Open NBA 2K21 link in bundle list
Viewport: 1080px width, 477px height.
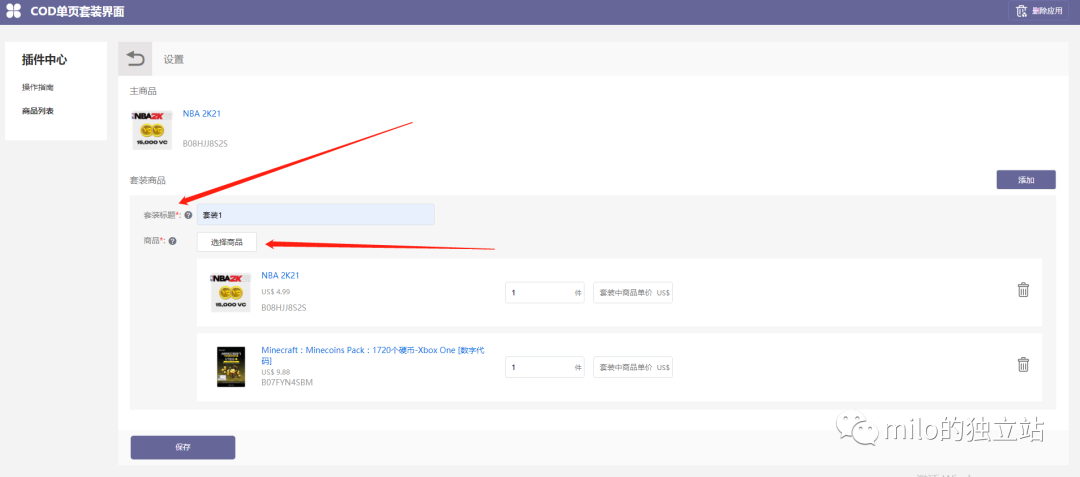(280, 275)
